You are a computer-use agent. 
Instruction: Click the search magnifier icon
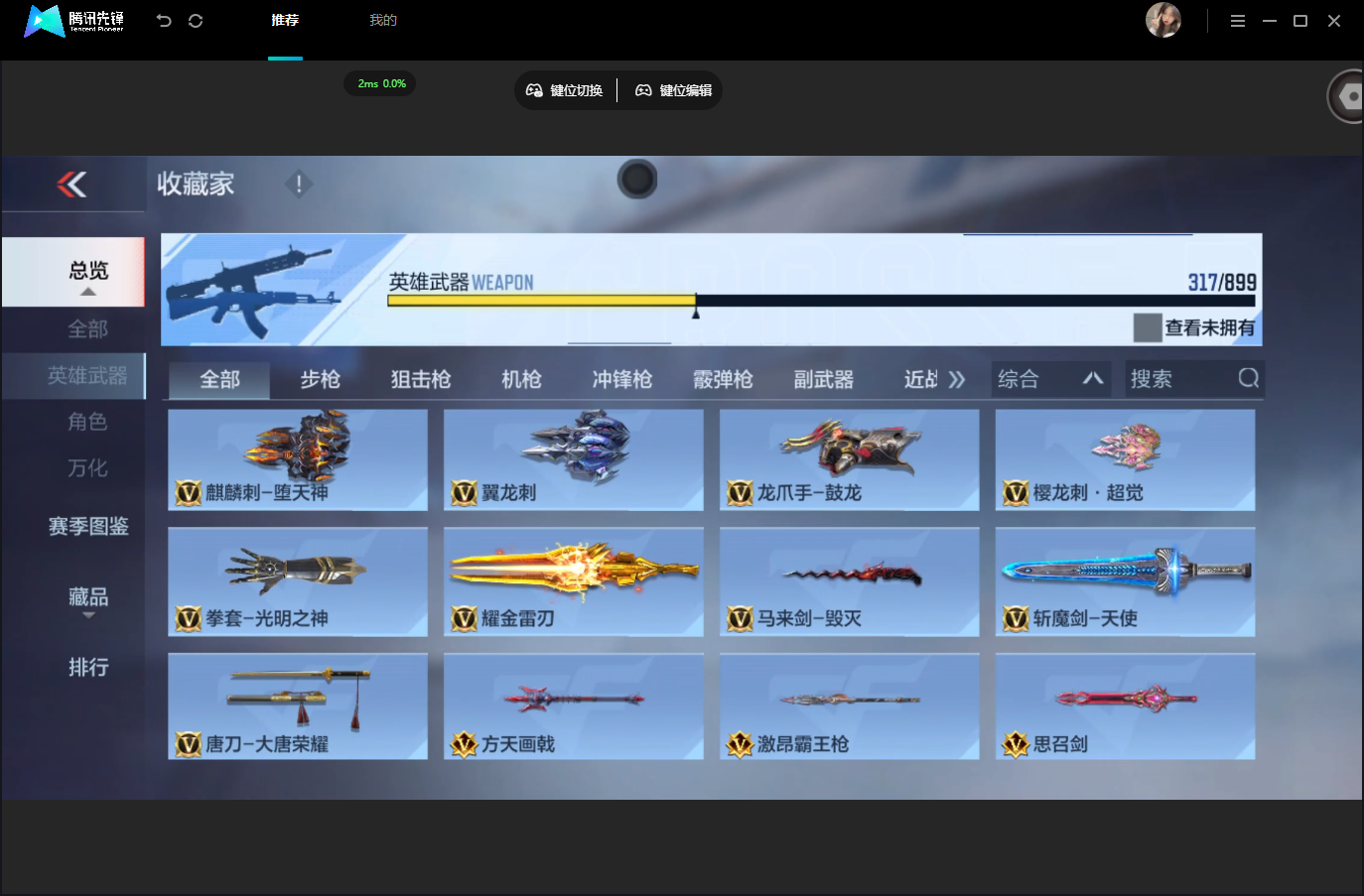coord(1249,378)
